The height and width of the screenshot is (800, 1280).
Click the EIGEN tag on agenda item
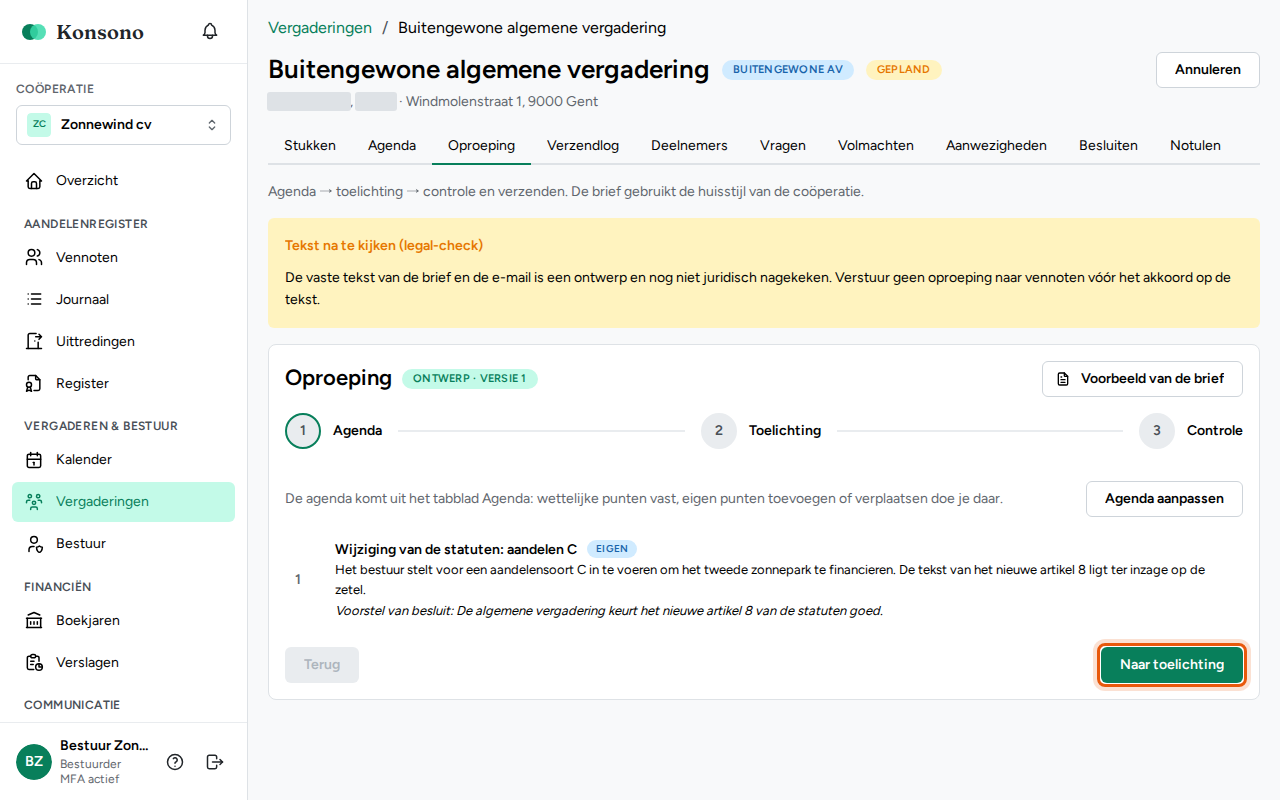[612, 549]
